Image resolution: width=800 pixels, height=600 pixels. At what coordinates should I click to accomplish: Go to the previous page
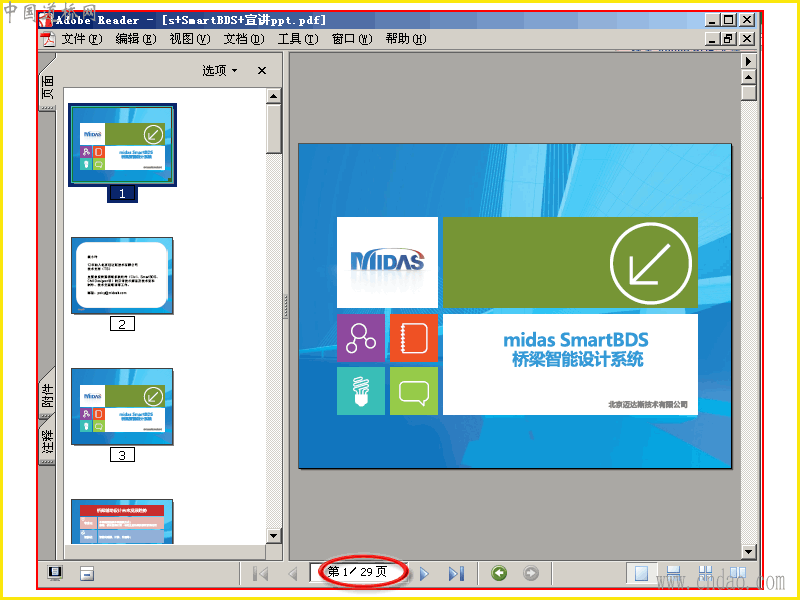293,573
